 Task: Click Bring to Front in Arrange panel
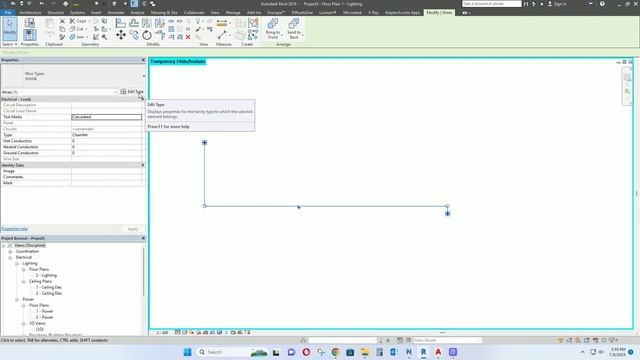coord(273,28)
